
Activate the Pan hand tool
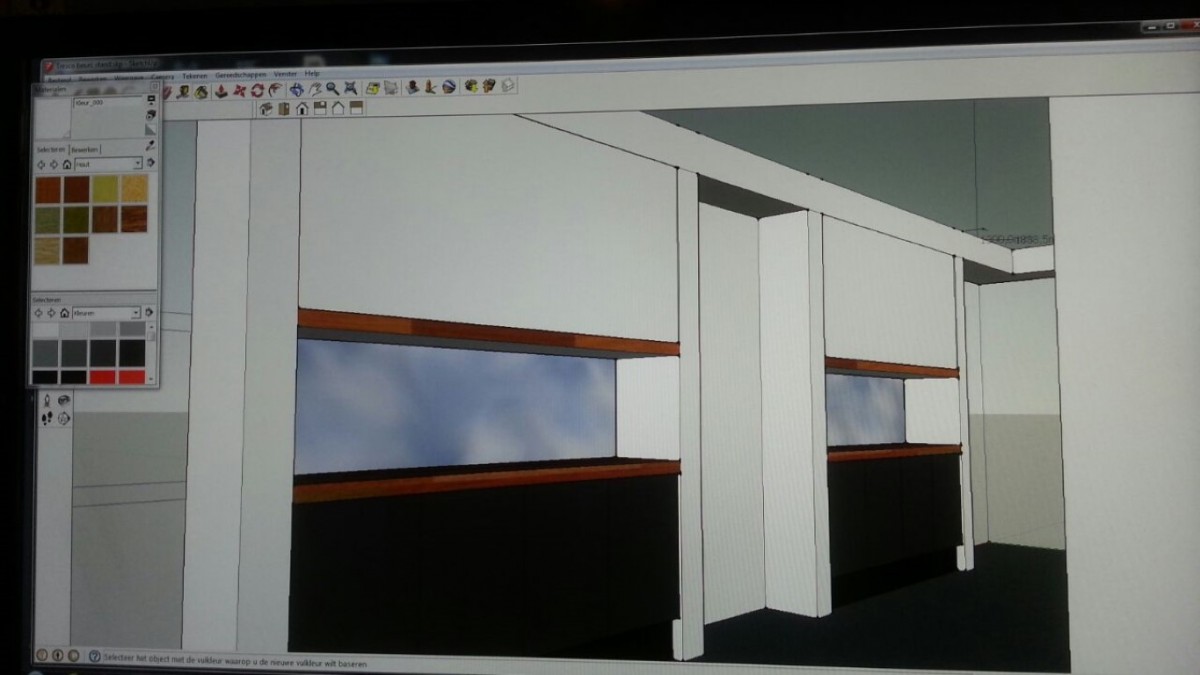click(315, 89)
